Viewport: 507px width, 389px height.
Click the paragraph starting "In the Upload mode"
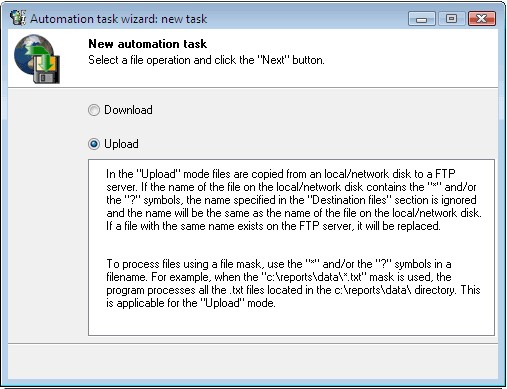[x=294, y=200]
